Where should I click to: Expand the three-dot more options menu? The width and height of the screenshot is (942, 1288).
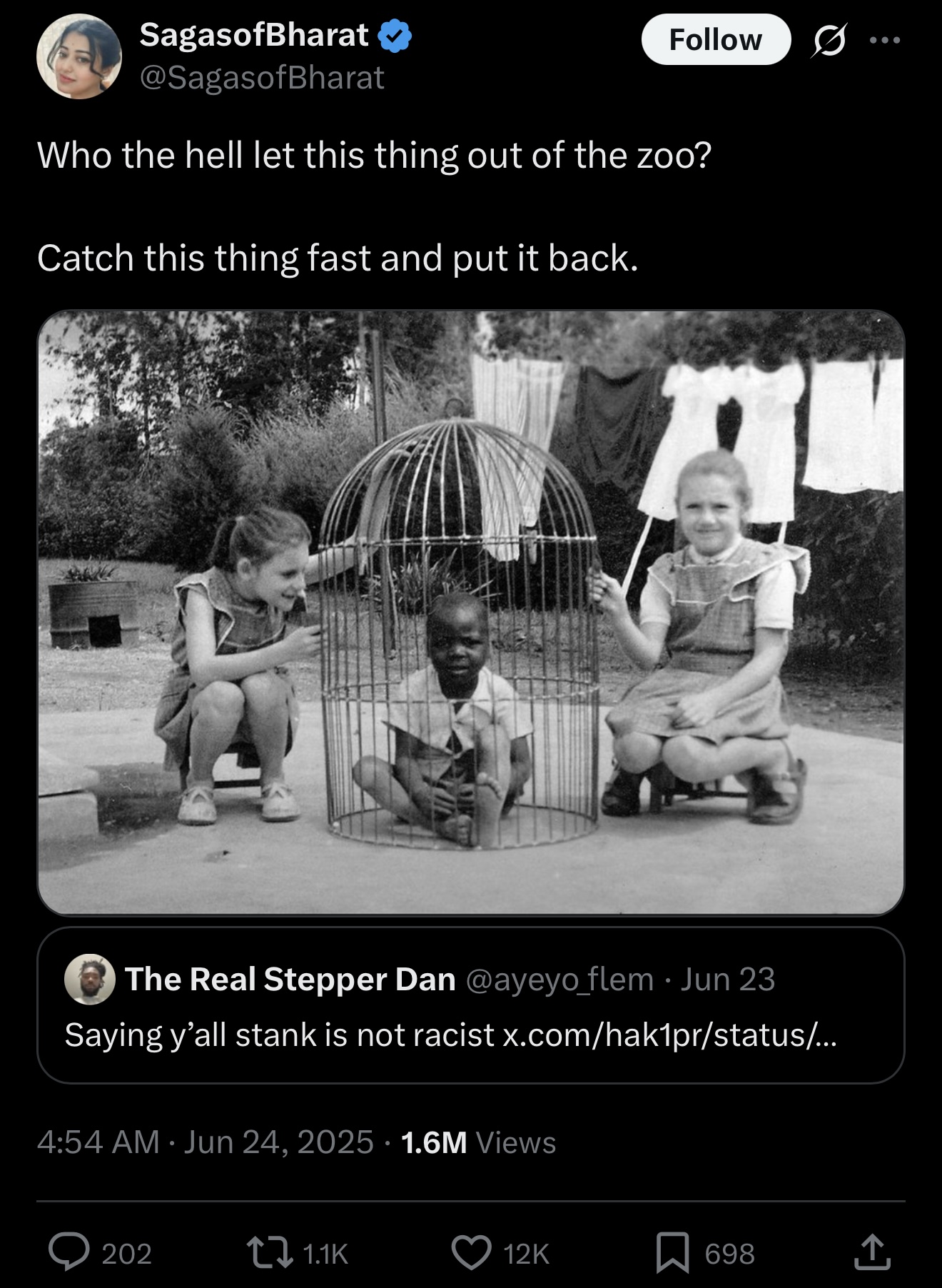(885, 40)
